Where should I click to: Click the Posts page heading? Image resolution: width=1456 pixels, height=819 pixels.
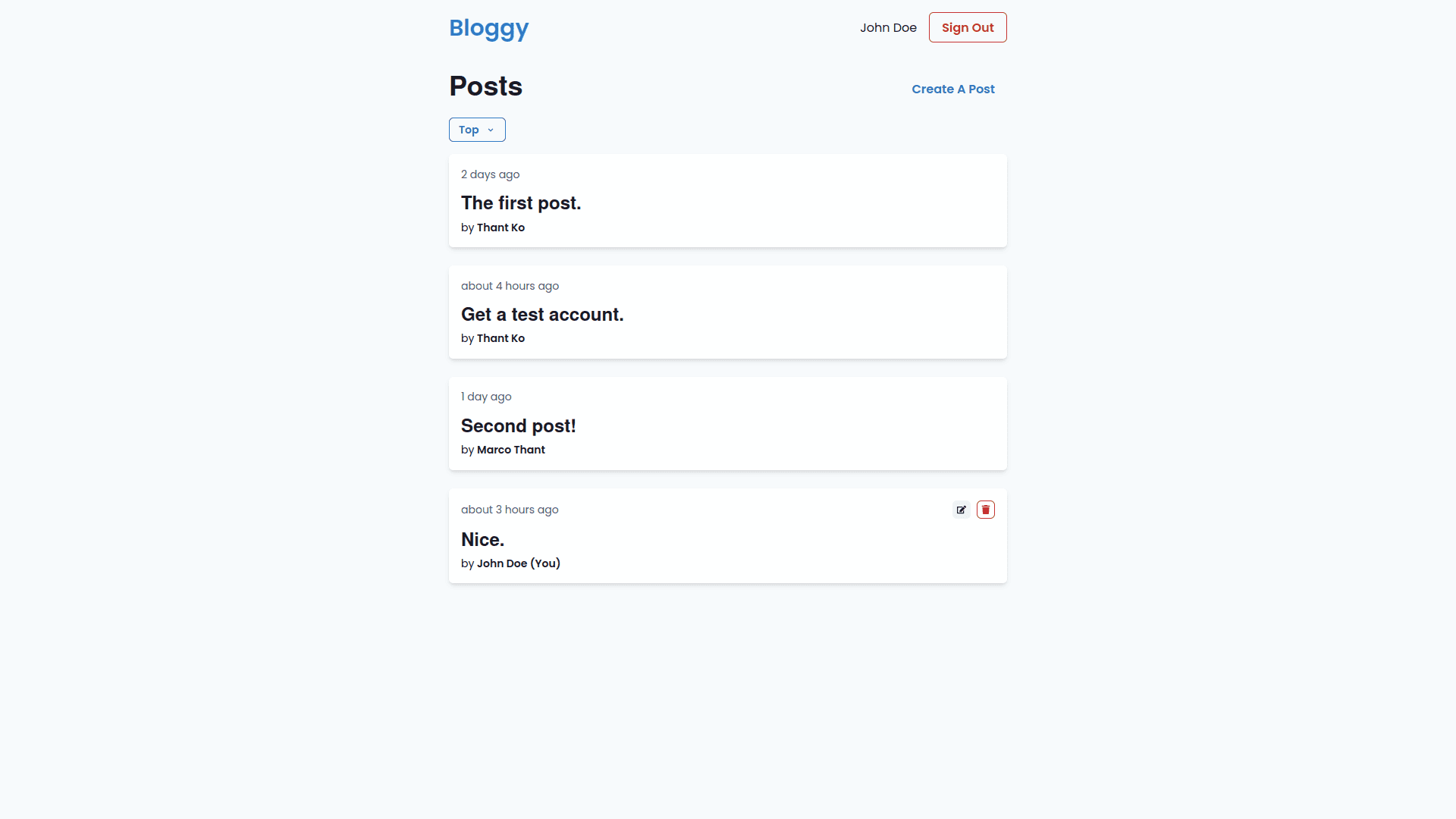tap(485, 86)
